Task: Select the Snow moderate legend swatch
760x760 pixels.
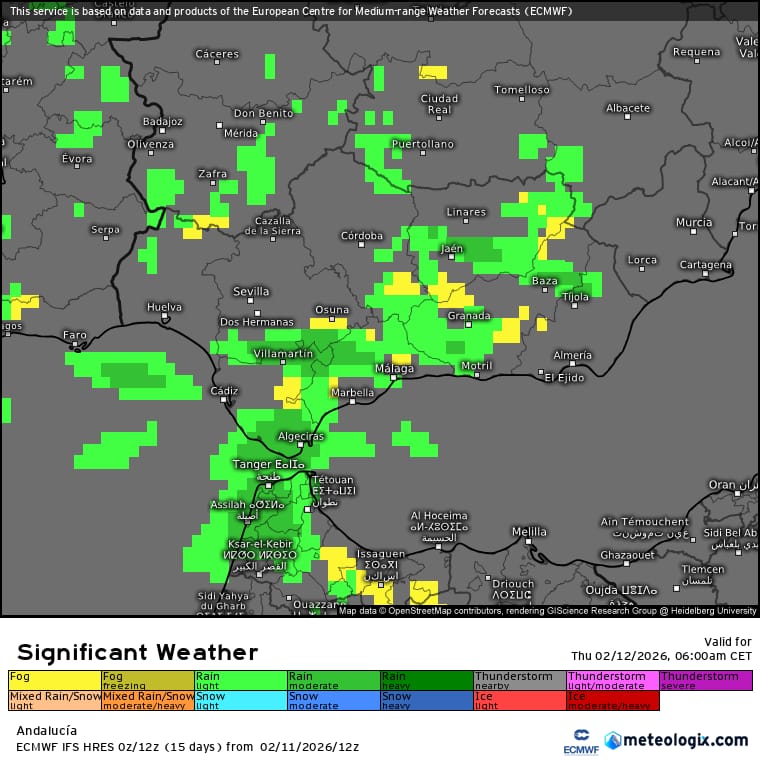Action: pos(333,700)
